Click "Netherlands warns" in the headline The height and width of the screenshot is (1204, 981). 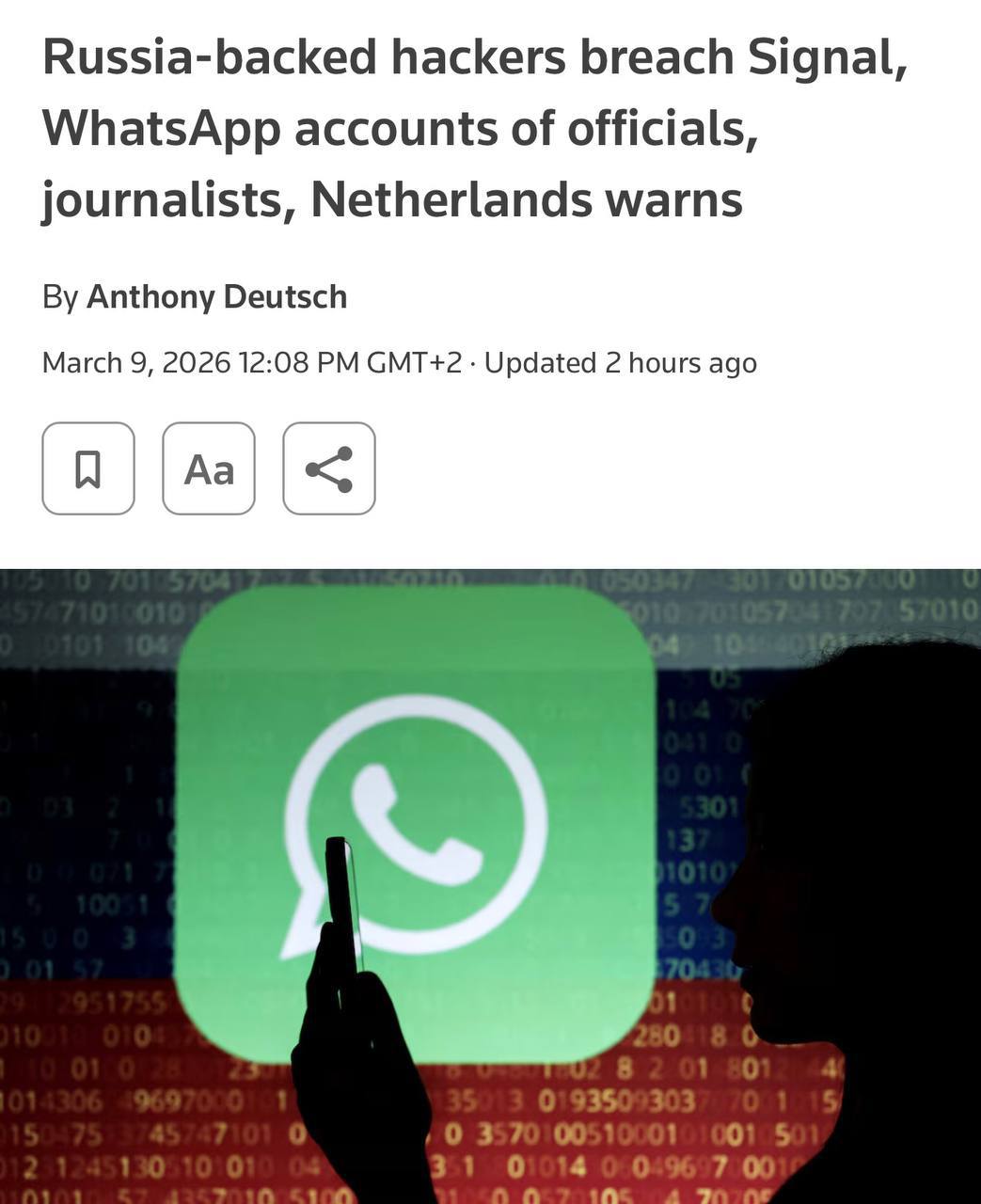point(527,199)
